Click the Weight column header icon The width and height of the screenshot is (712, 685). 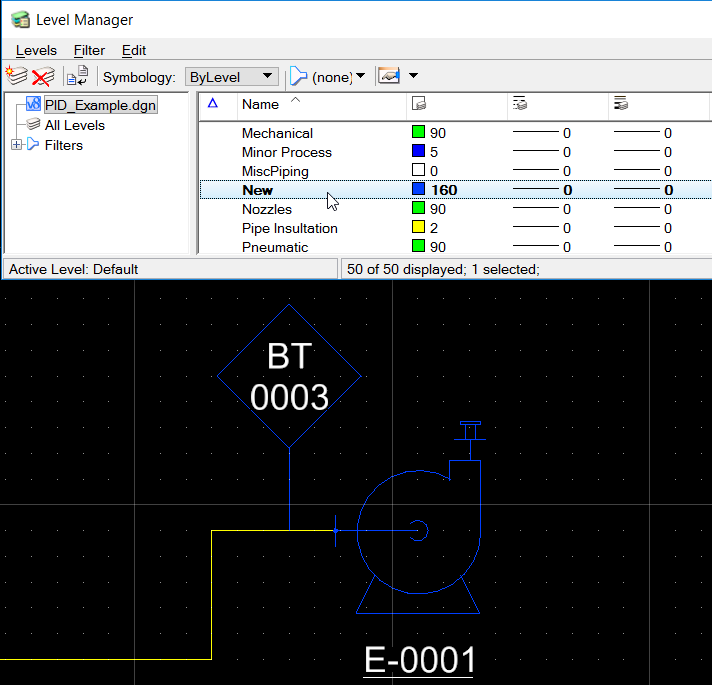(x=620, y=103)
